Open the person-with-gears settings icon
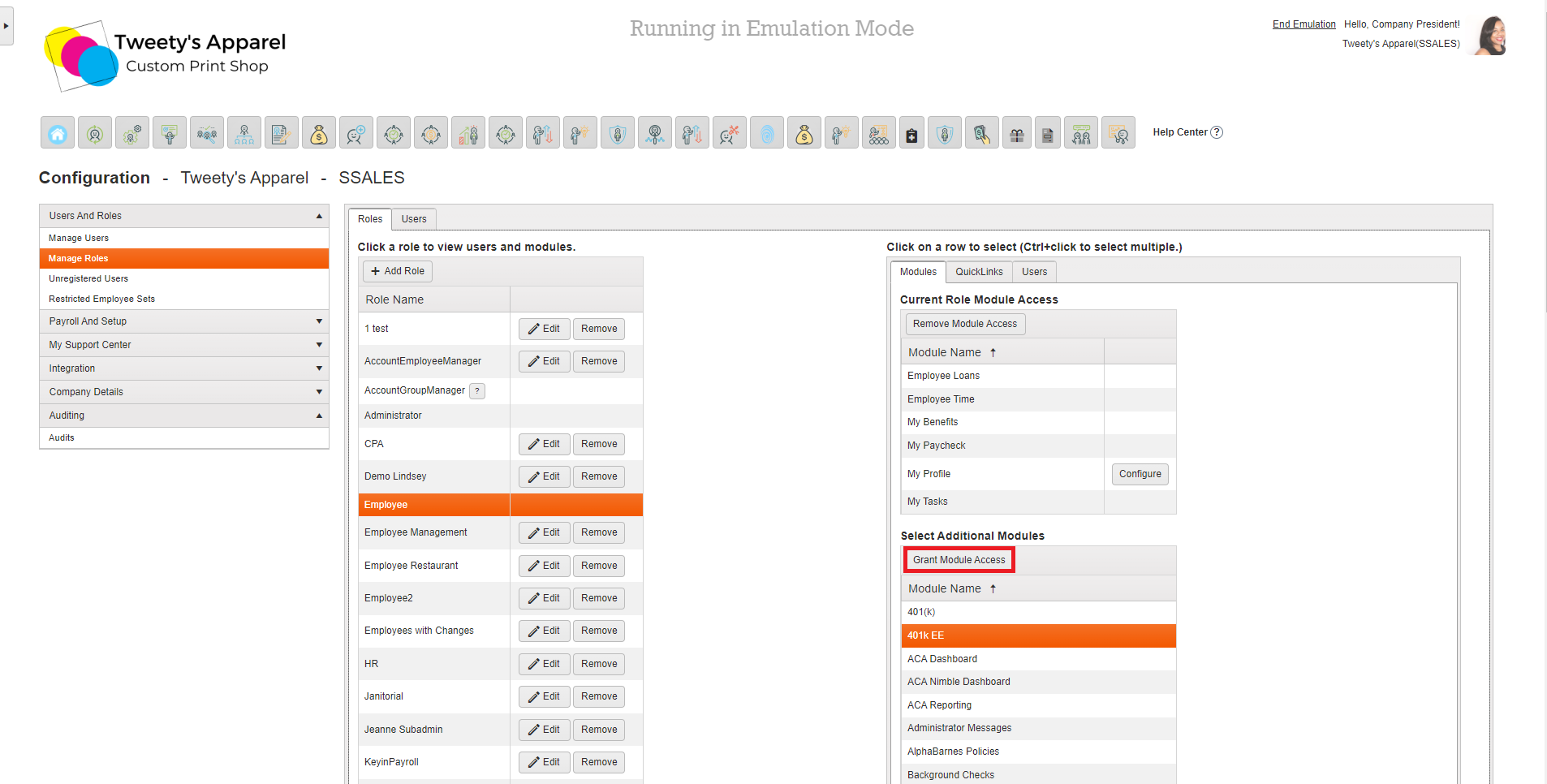Image resolution: width=1547 pixels, height=784 pixels. click(132, 133)
